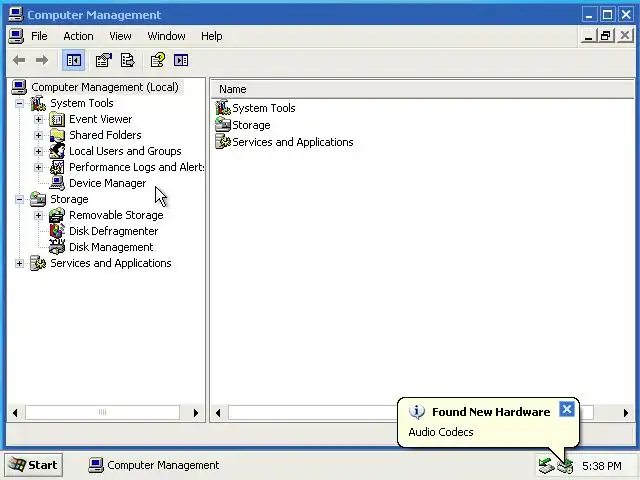Select the 'Disk Management' tree label
This screenshot has width=640, height=480.
pos(111,247)
